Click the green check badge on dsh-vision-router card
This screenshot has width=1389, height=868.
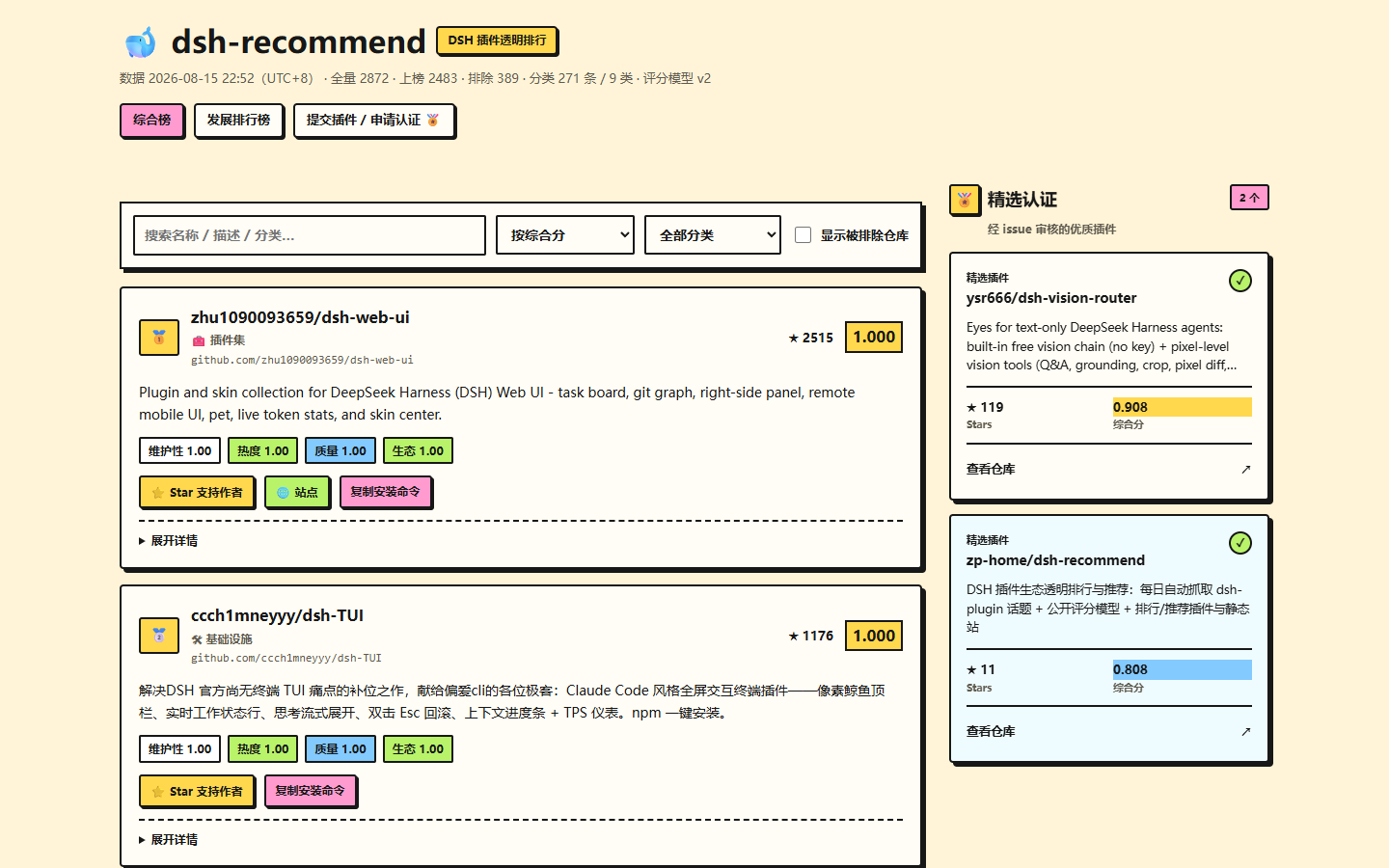pyautogui.click(x=1240, y=281)
